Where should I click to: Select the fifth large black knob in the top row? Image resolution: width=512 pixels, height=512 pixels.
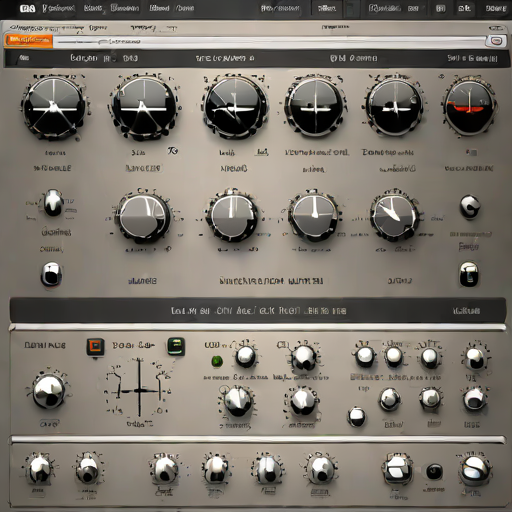394,107
